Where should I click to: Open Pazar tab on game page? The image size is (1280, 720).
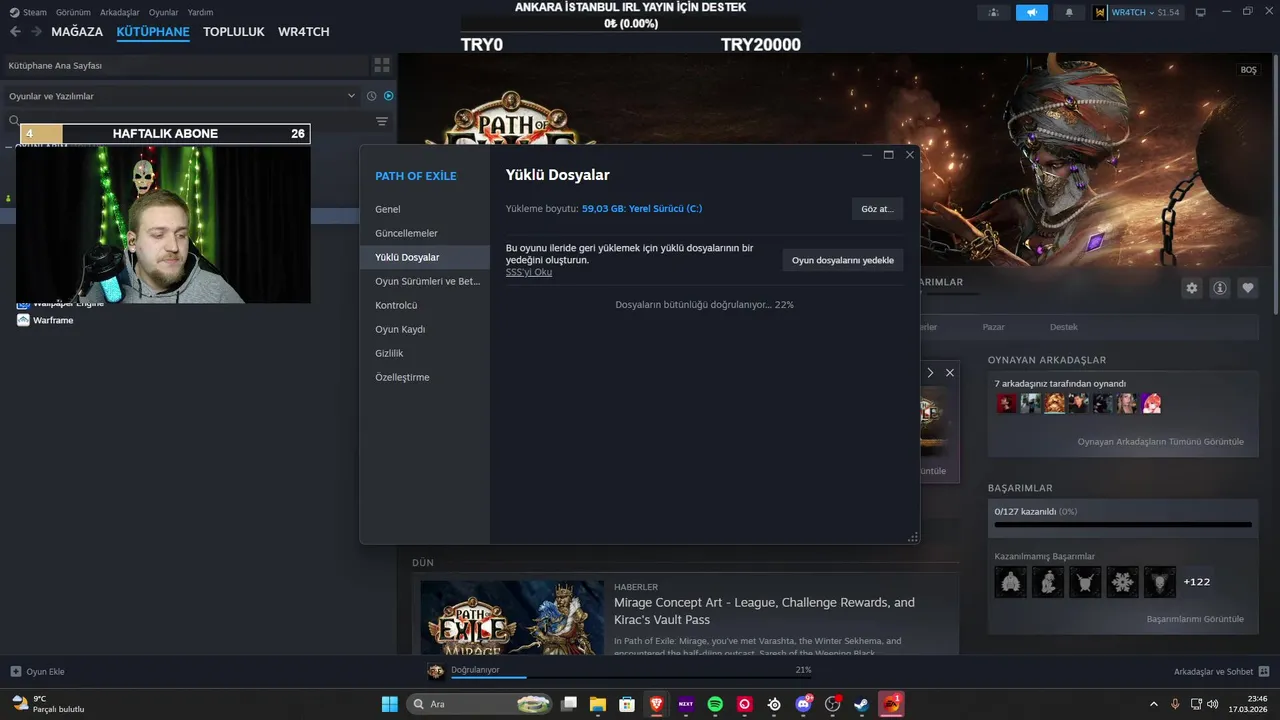click(x=993, y=327)
